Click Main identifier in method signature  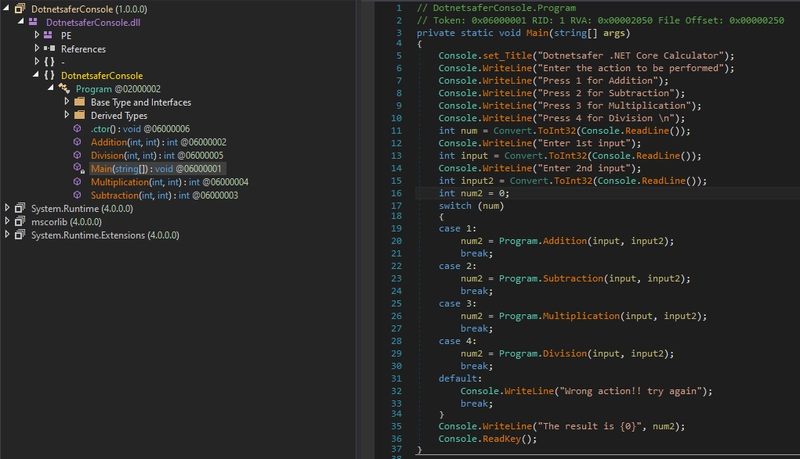pos(537,33)
